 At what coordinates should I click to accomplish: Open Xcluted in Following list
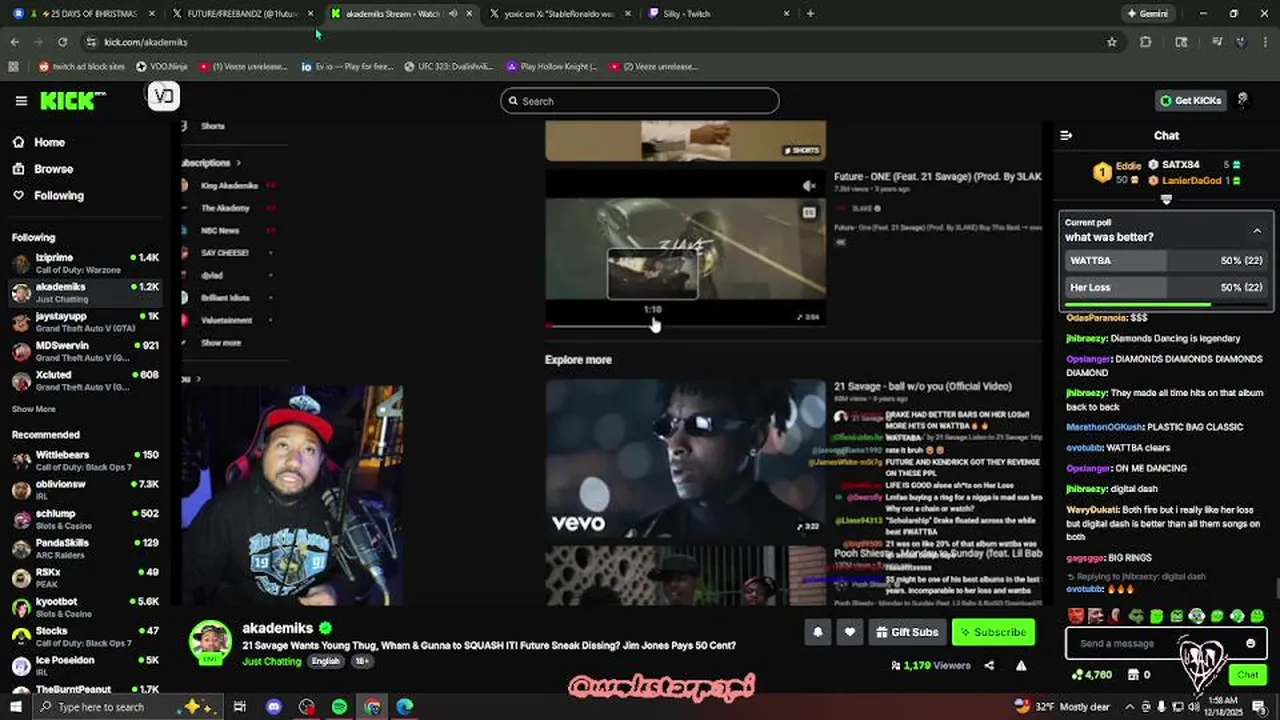click(86, 380)
